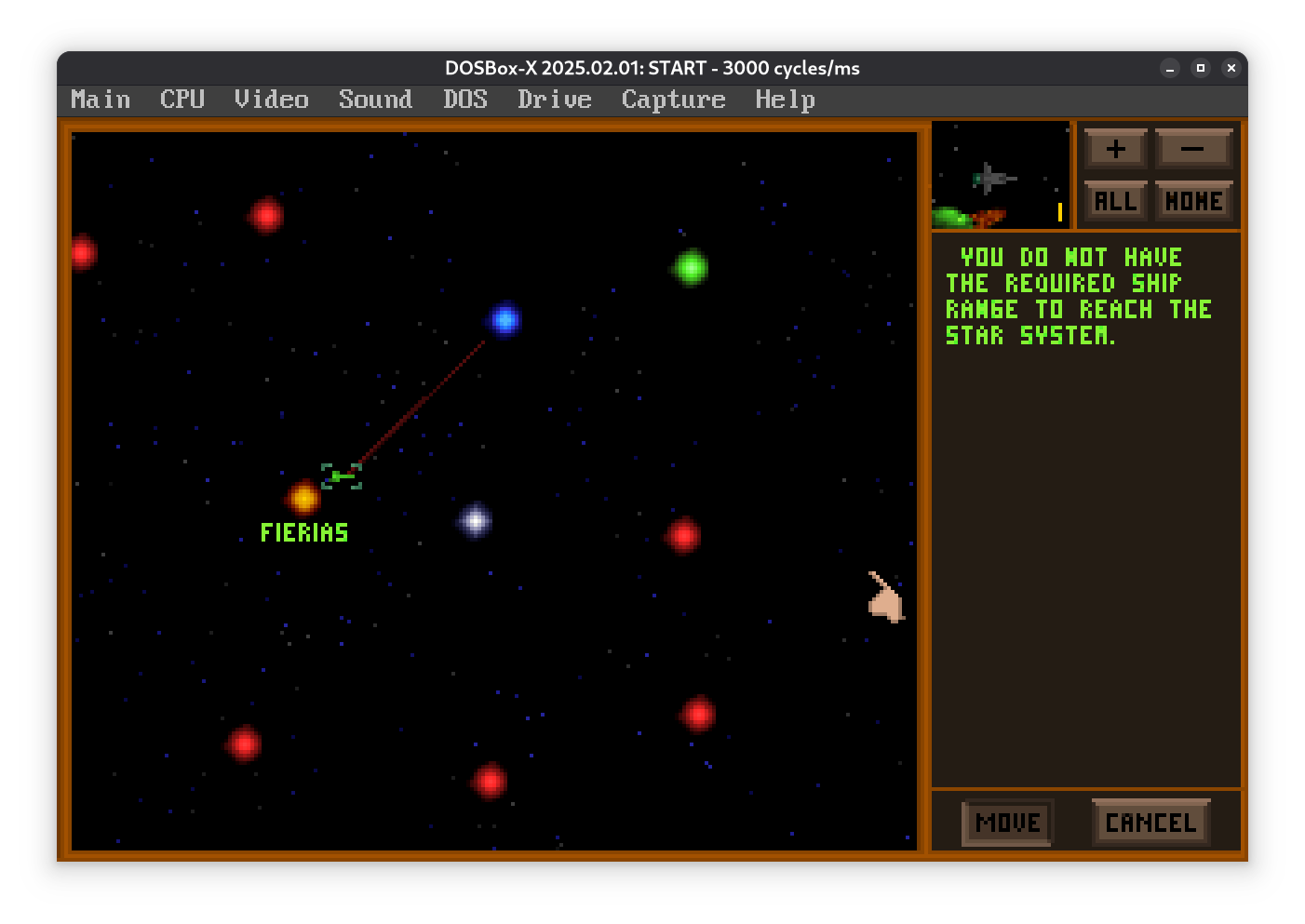The height and width of the screenshot is (924, 1305).
Task: Open the Main menu
Action: 101,100
